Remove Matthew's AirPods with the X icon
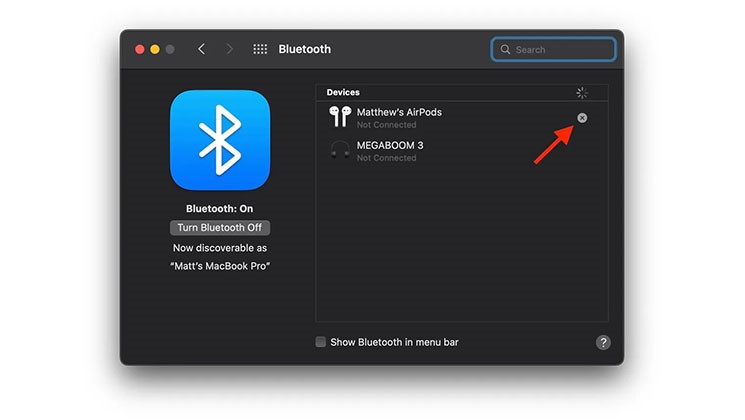Viewport: 745px width, 420px height. click(582, 118)
